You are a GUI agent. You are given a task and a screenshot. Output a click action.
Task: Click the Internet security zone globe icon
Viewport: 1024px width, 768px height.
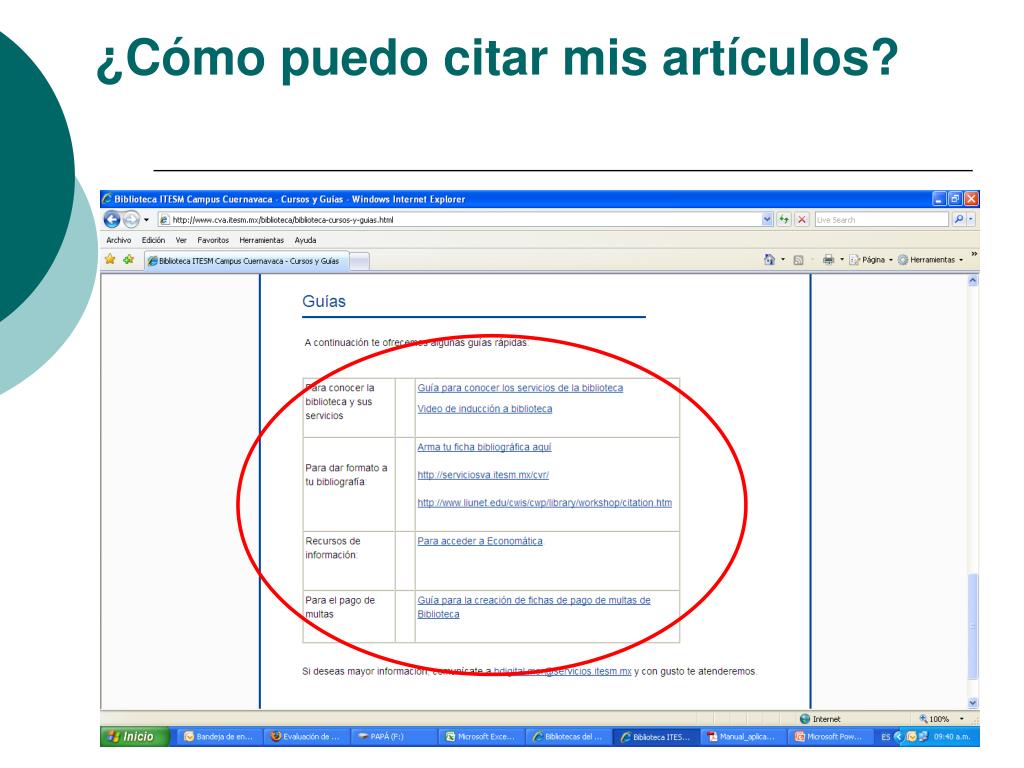pyautogui.click(x=805, y=718)
